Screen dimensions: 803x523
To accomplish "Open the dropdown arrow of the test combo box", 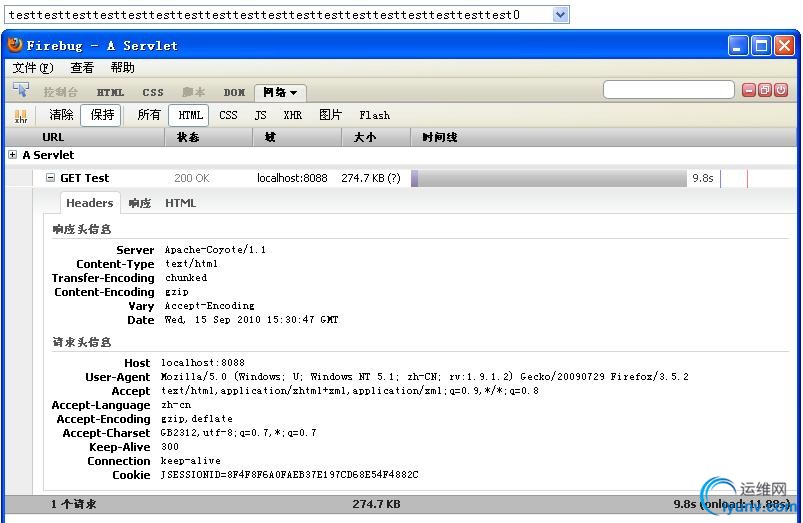I will (x=560, y=15).
